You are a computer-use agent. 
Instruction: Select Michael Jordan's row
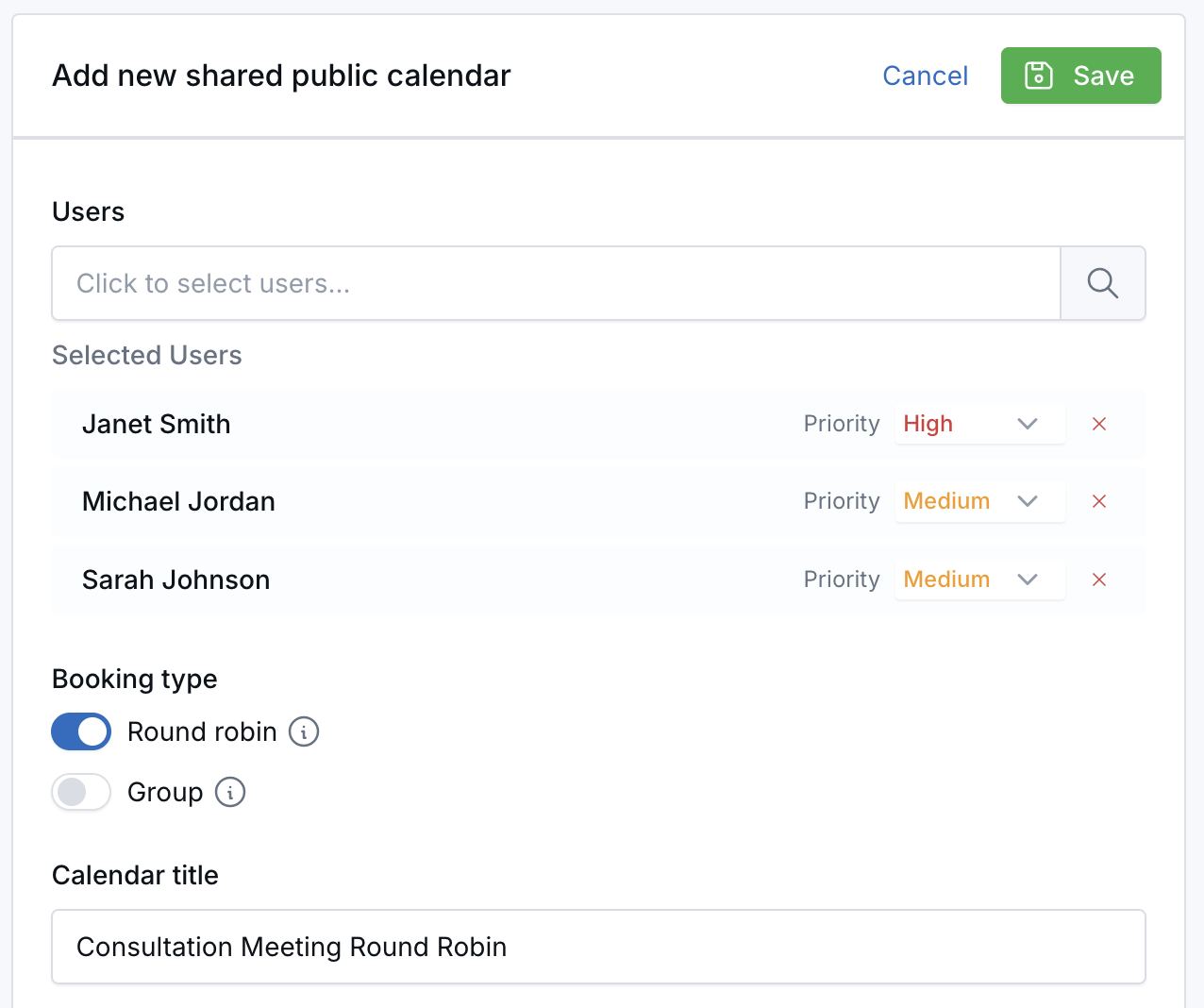(x=178, y=501)
